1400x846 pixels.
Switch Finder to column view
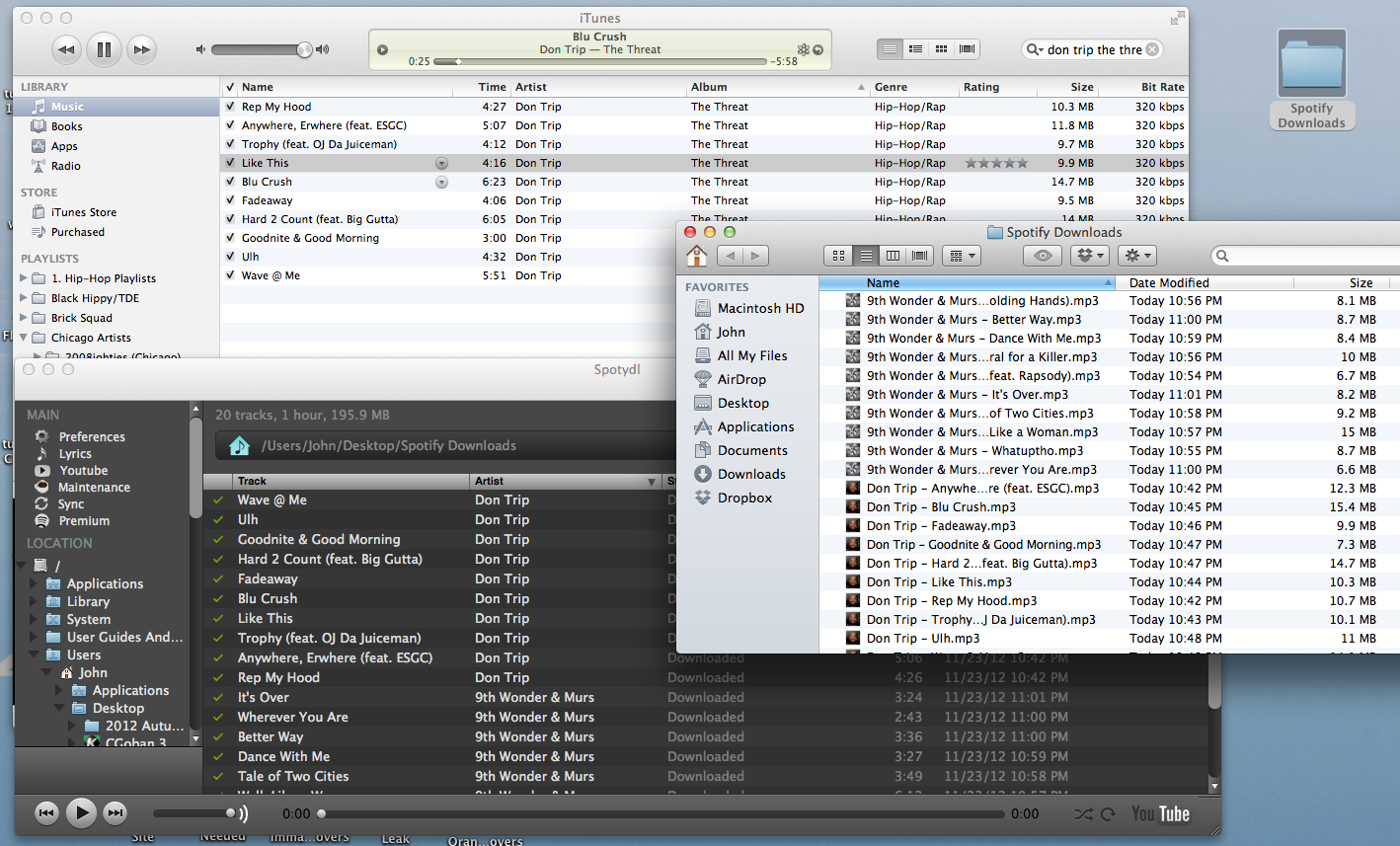tap(893, 256)
